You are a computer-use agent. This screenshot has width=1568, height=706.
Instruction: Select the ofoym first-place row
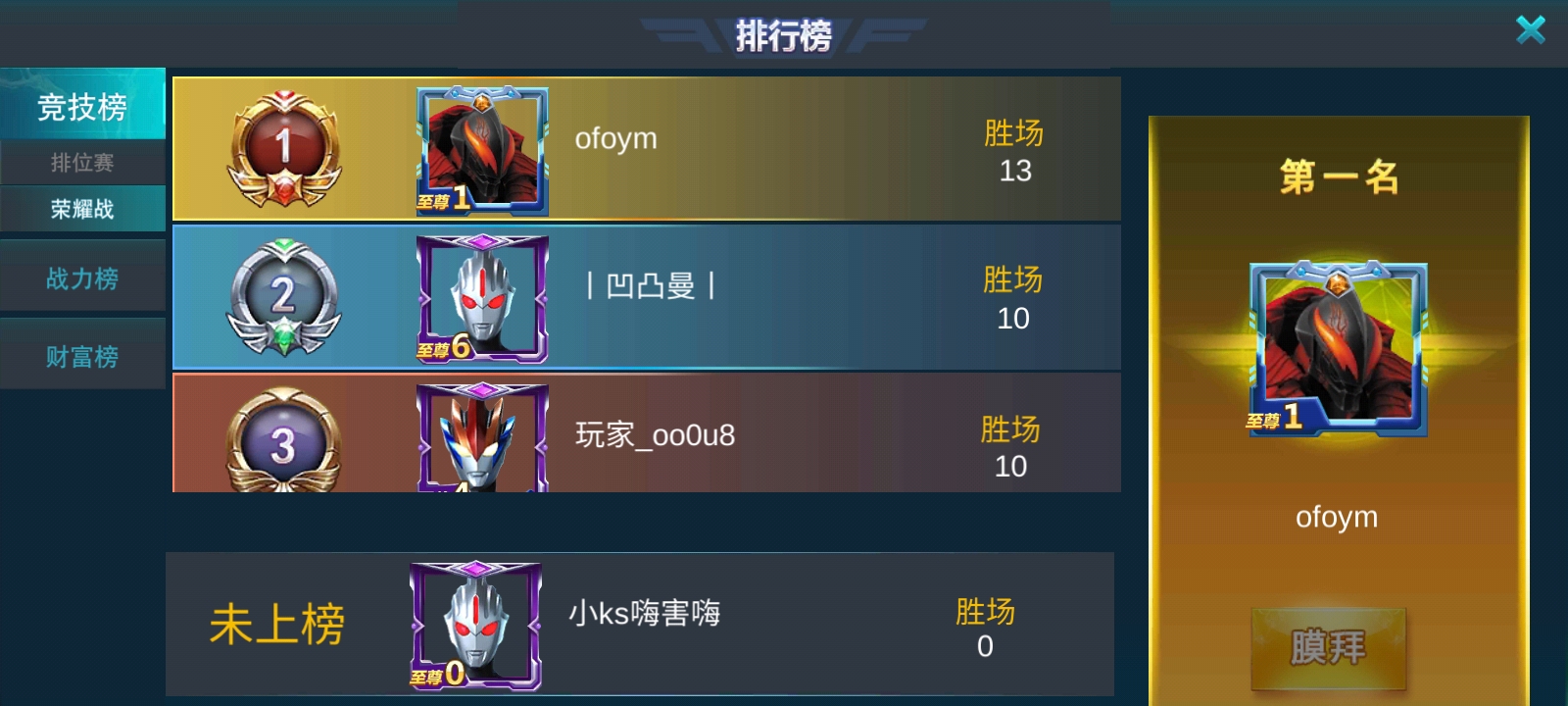click(x=647, y=149)
